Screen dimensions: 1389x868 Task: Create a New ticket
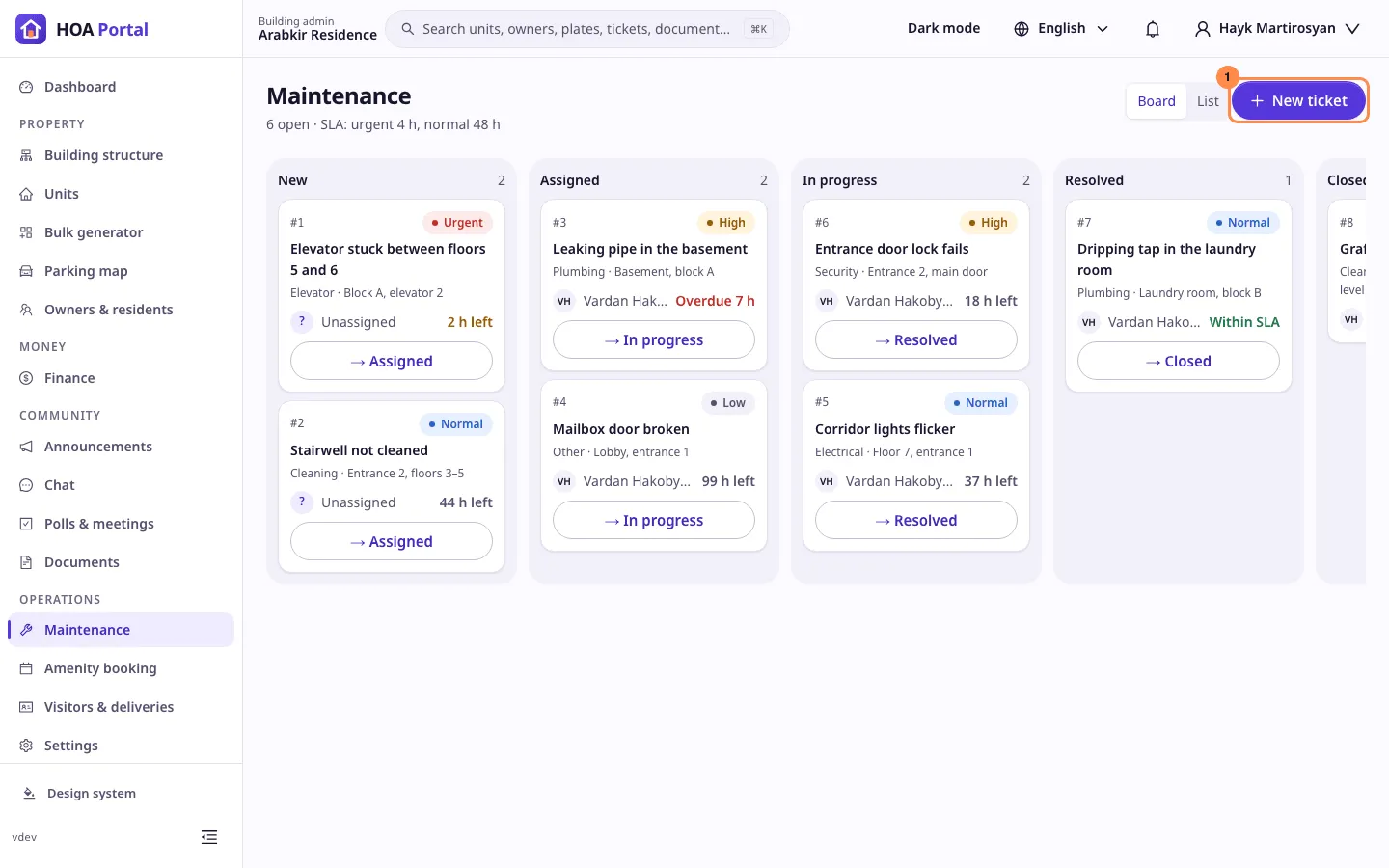(1298, 100)
